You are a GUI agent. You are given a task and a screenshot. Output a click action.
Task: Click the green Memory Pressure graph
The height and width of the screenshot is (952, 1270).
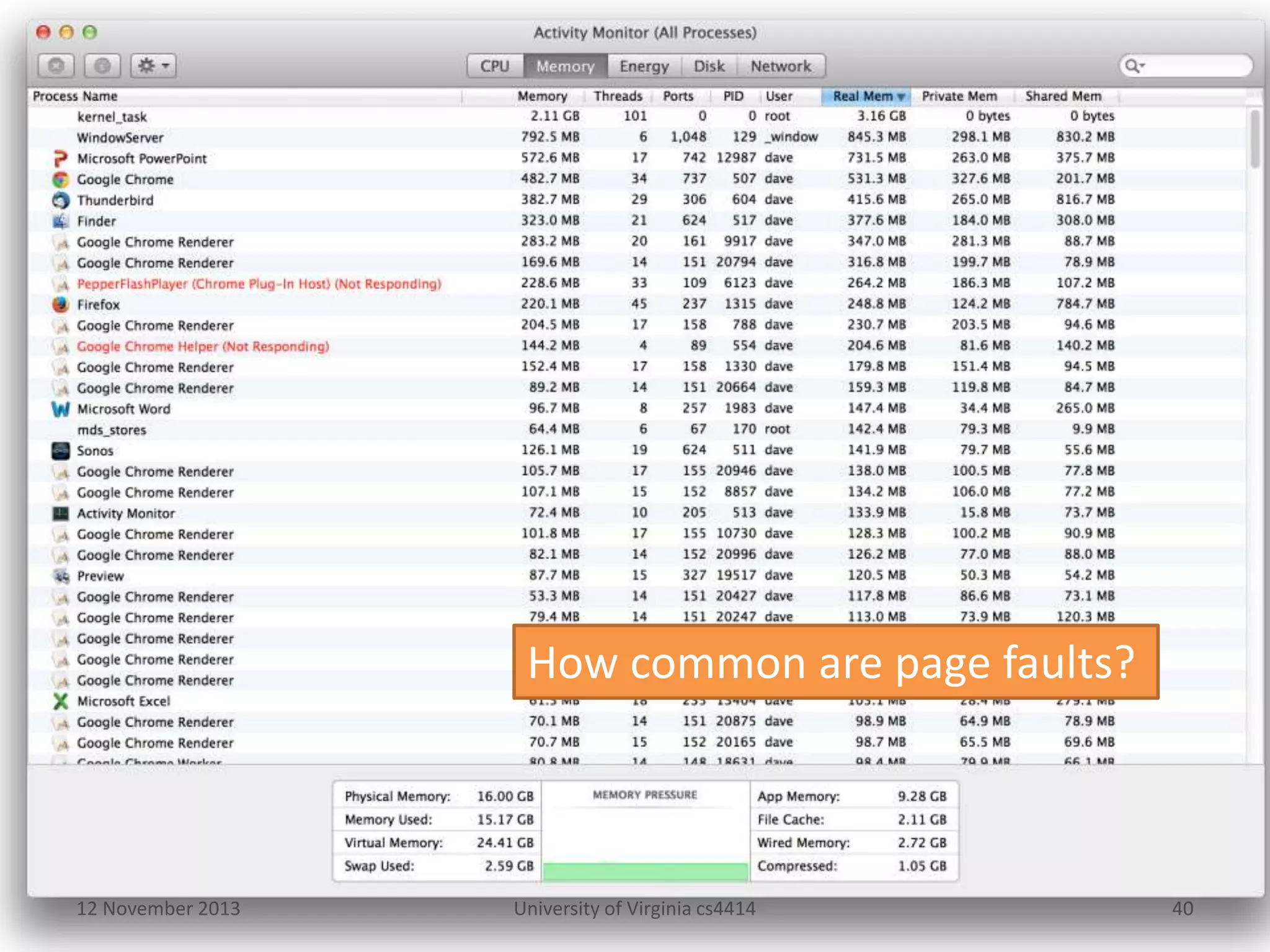tap(645, 871)
